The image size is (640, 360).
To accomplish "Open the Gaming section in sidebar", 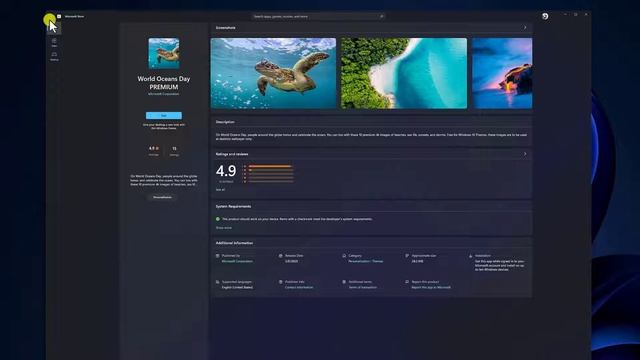I will tap(54, 56).
